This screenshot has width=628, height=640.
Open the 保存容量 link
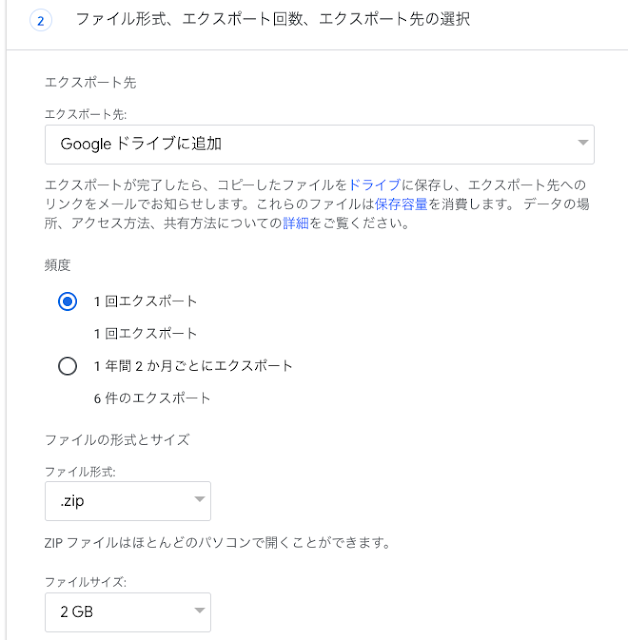(401, 204)
